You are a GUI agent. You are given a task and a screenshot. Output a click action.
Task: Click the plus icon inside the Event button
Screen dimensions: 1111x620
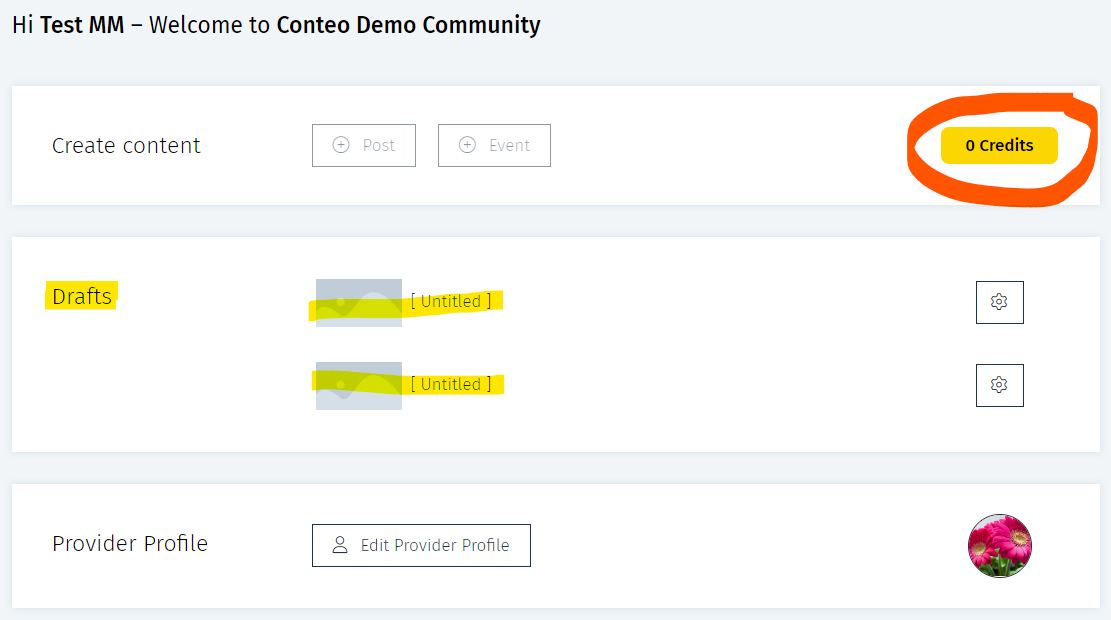[x=467, y=145]
